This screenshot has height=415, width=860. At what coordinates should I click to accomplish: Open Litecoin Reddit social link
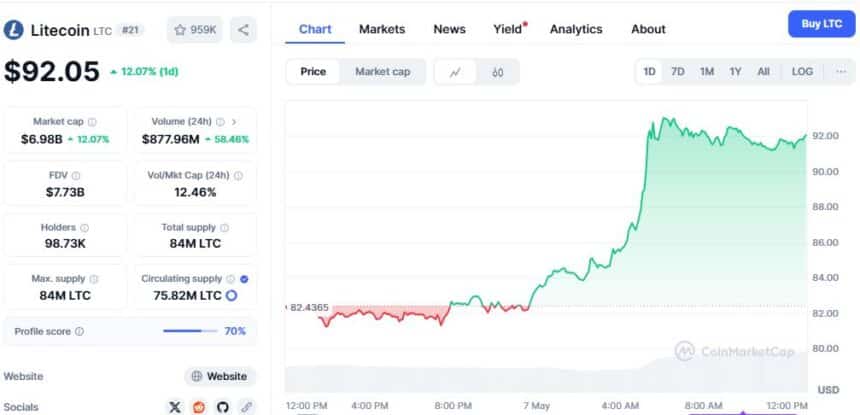(x=199, y=407)
